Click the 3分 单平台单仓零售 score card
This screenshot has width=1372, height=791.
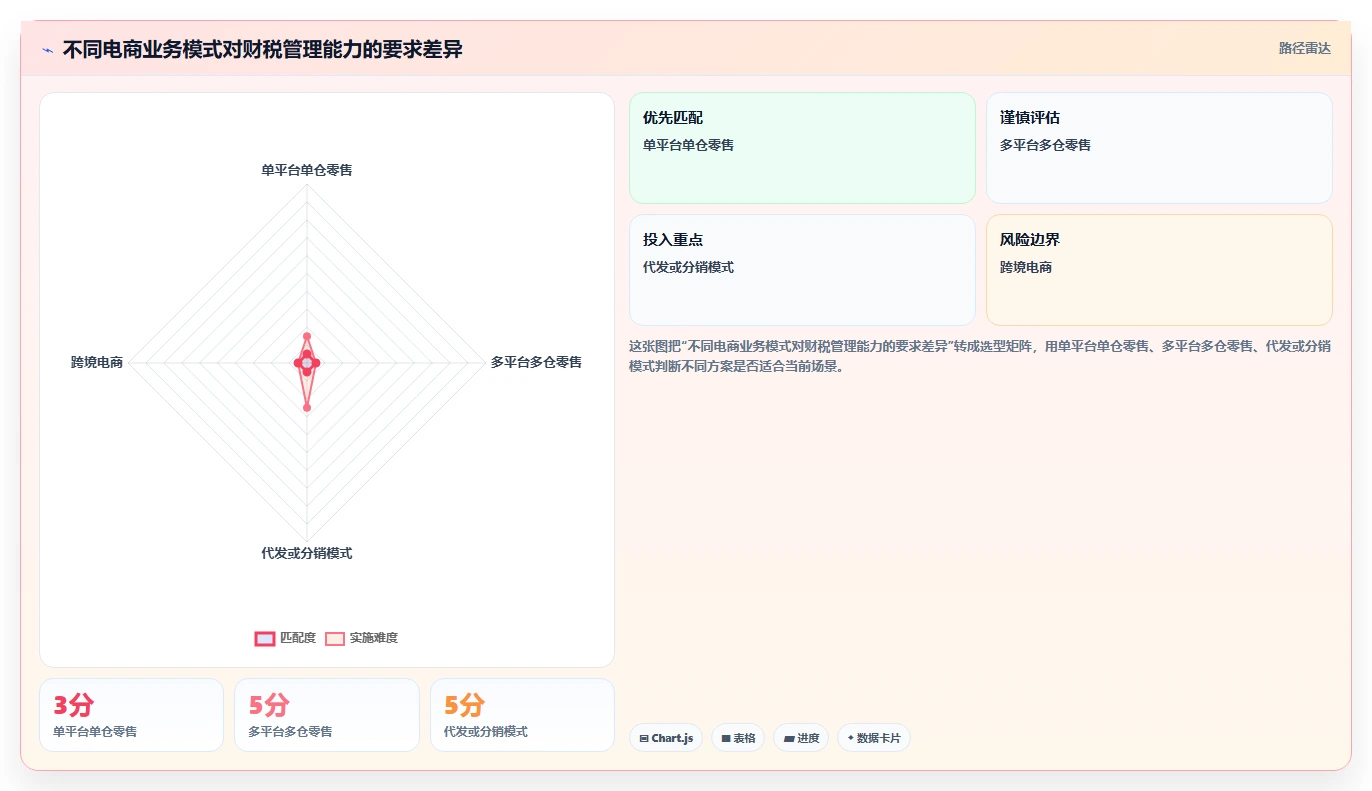pos(131,715)
